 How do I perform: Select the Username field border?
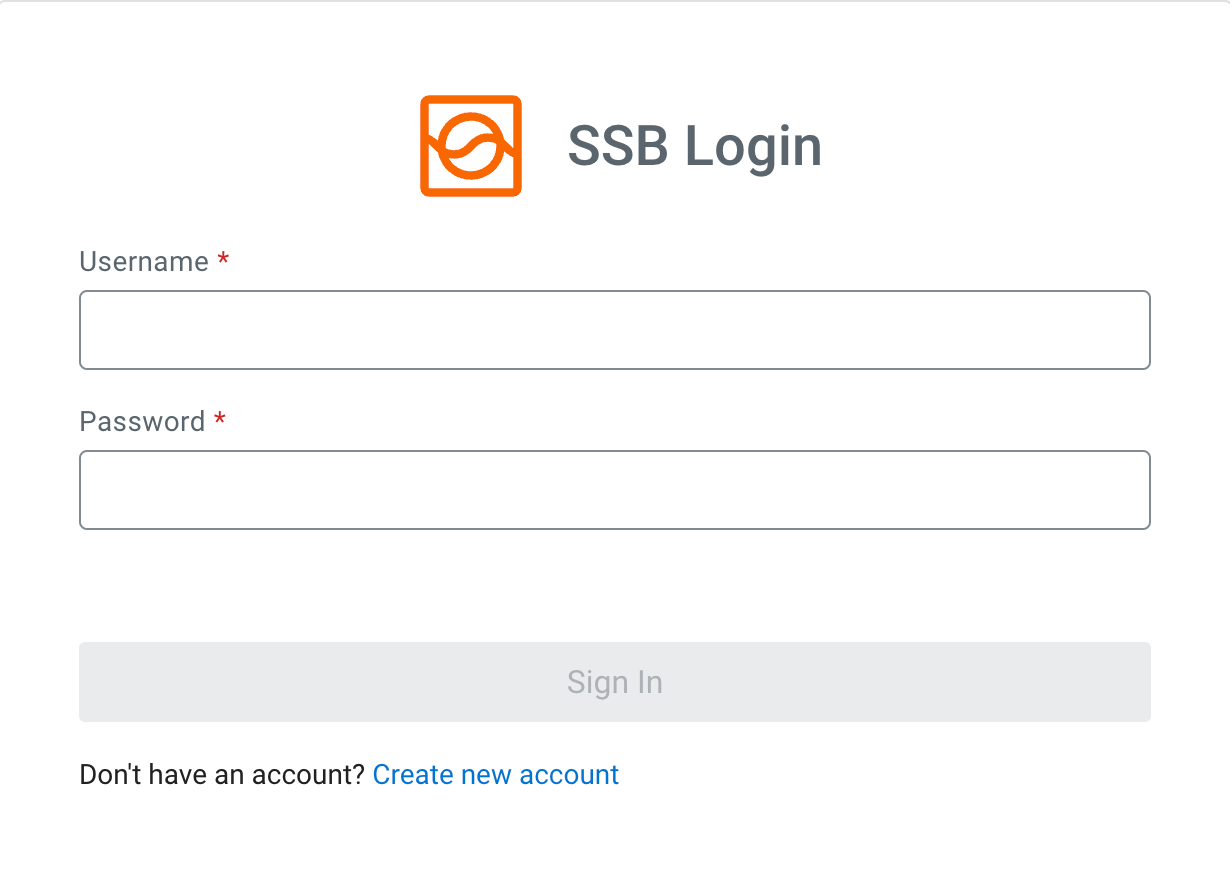pos(614,292)
